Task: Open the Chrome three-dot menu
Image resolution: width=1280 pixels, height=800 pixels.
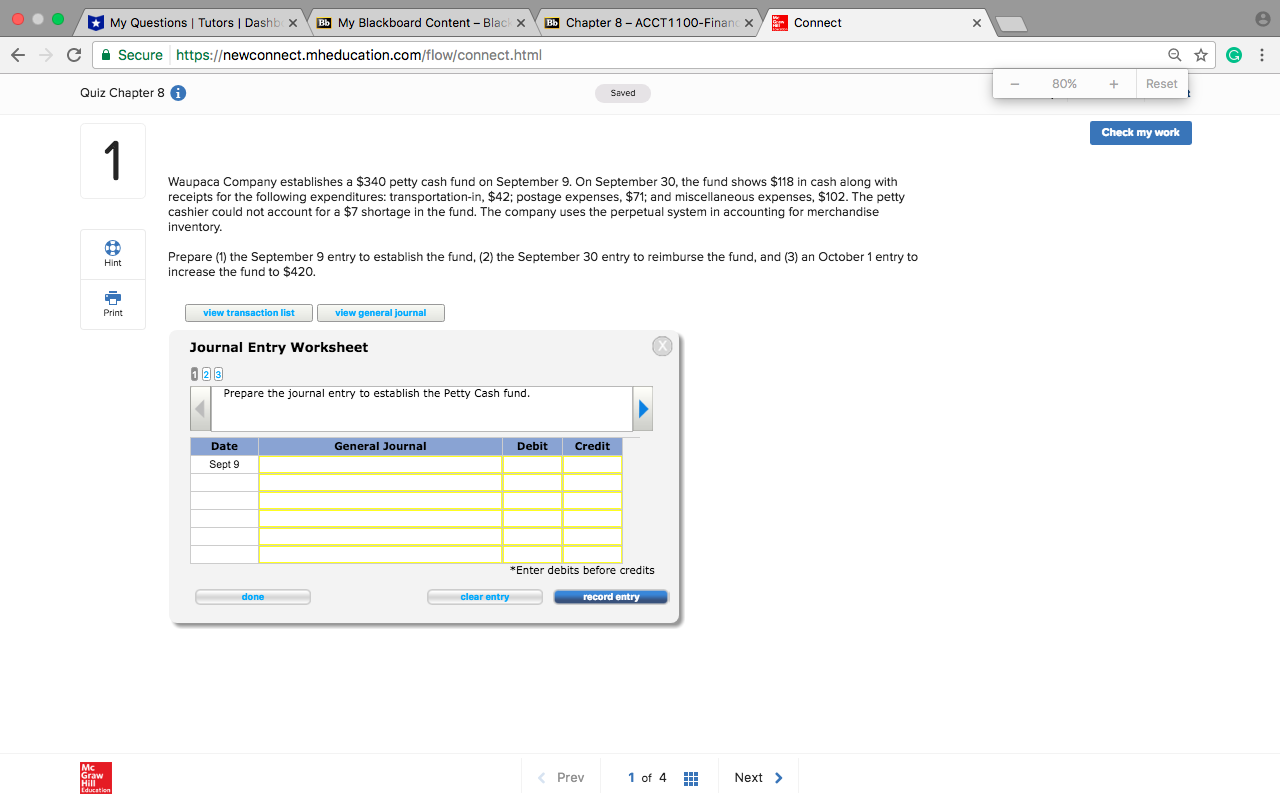Action: click(1262, 55)
